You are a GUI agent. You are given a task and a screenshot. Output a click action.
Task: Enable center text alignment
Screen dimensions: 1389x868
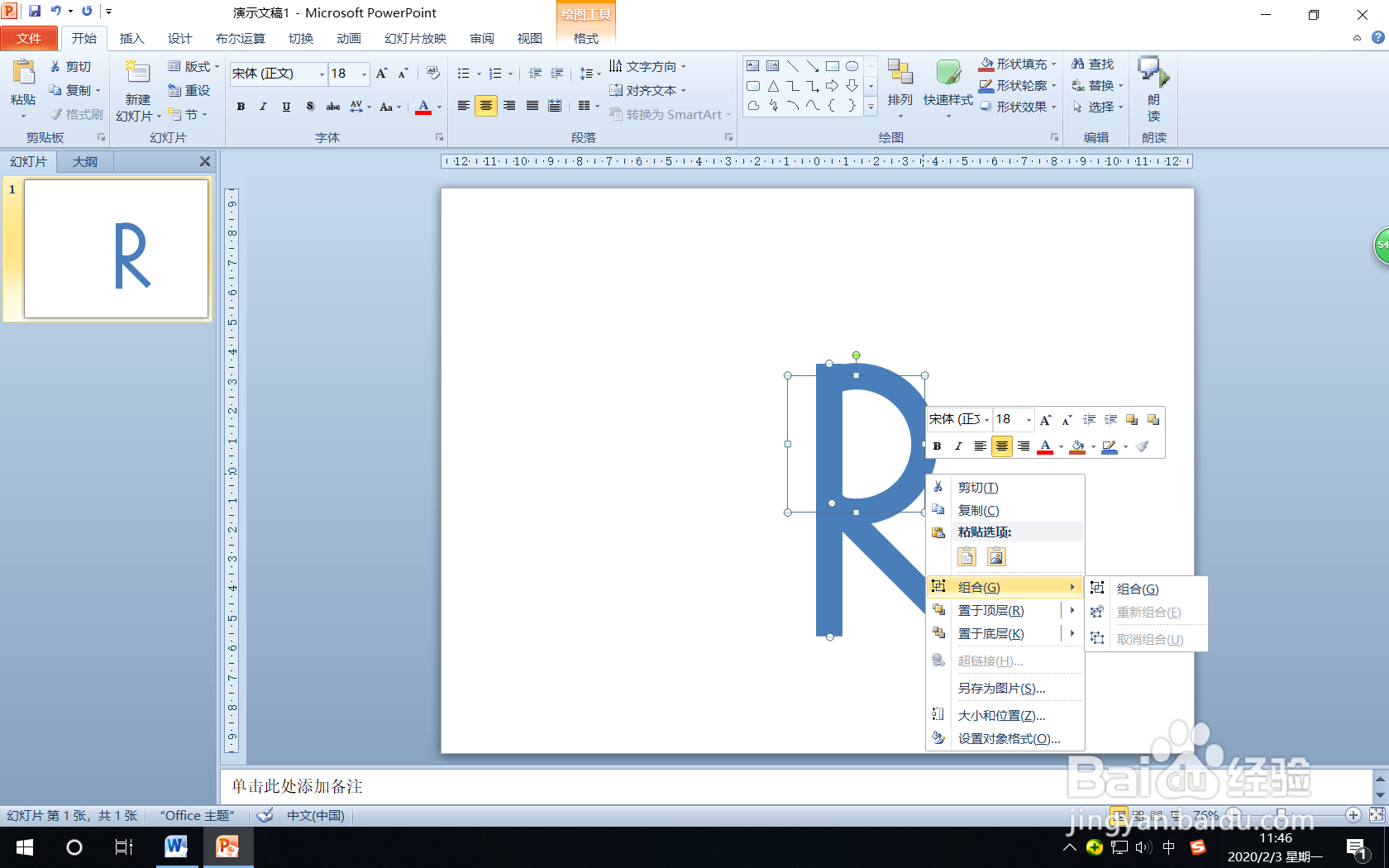pyautogui.click(x=485, y=106)
